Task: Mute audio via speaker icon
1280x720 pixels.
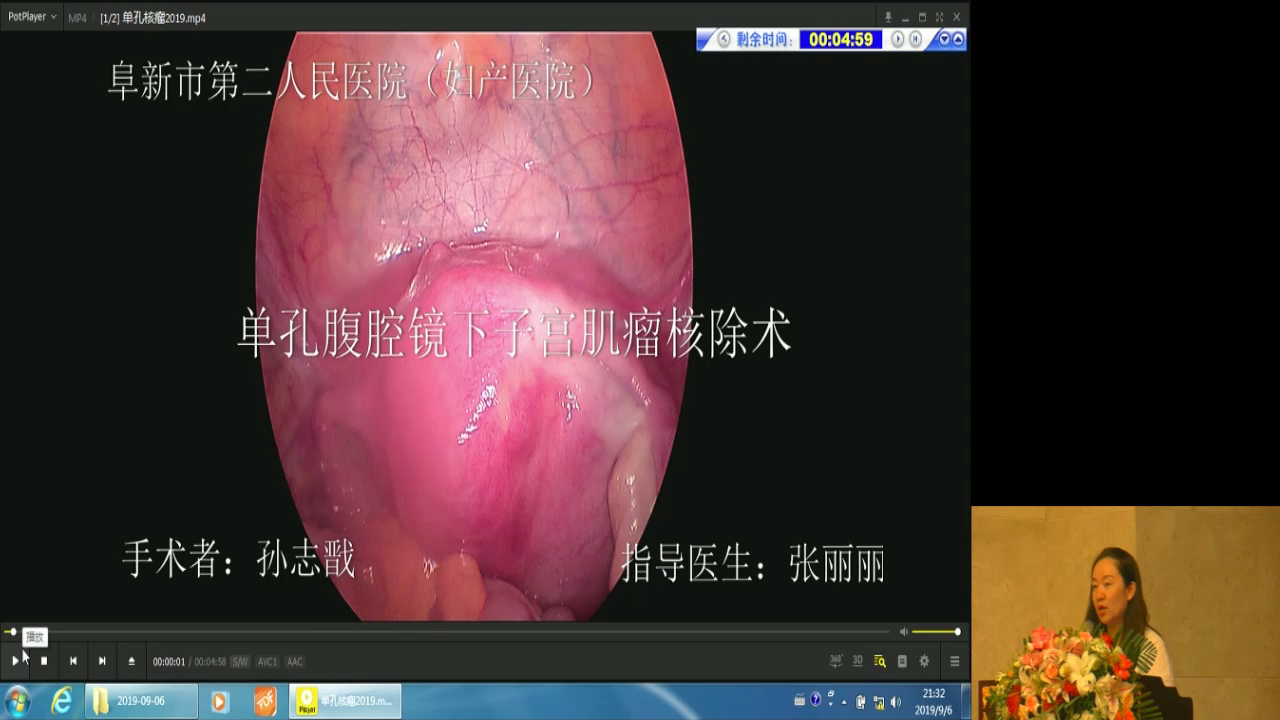Action: [903, 632]
